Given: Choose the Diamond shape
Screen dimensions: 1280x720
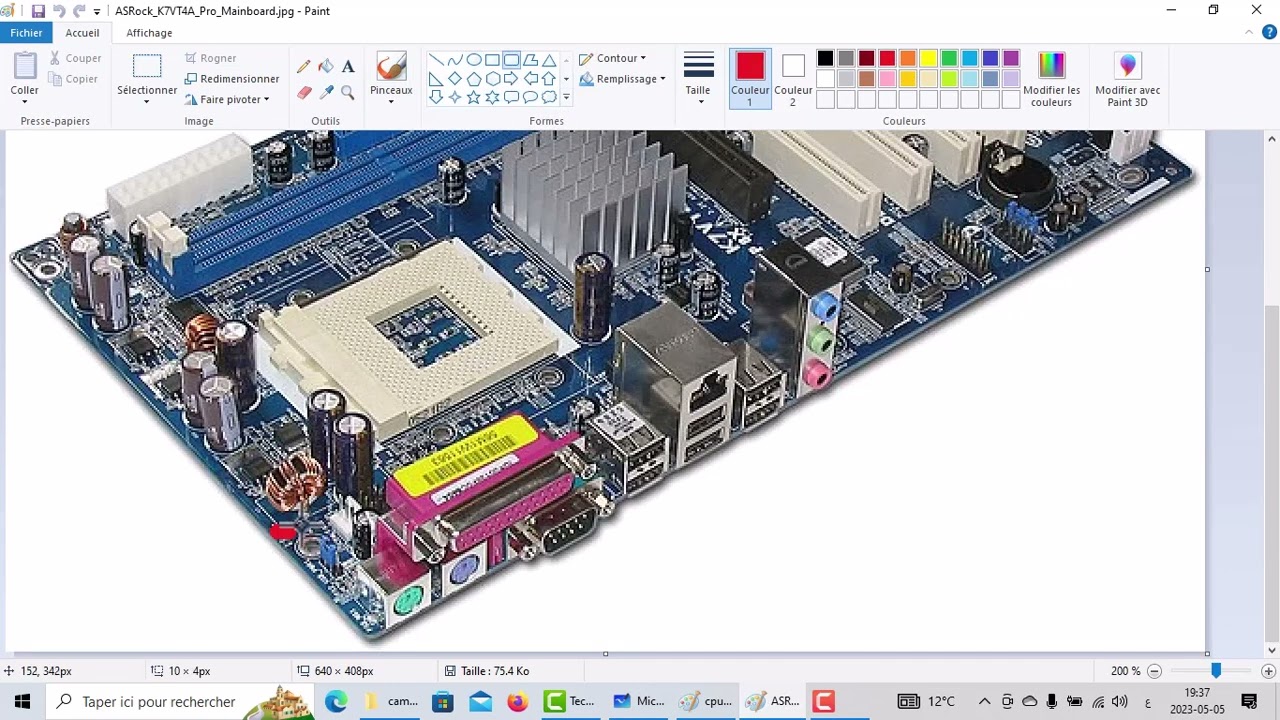Looking at the screenshot, I should point(455,79).
